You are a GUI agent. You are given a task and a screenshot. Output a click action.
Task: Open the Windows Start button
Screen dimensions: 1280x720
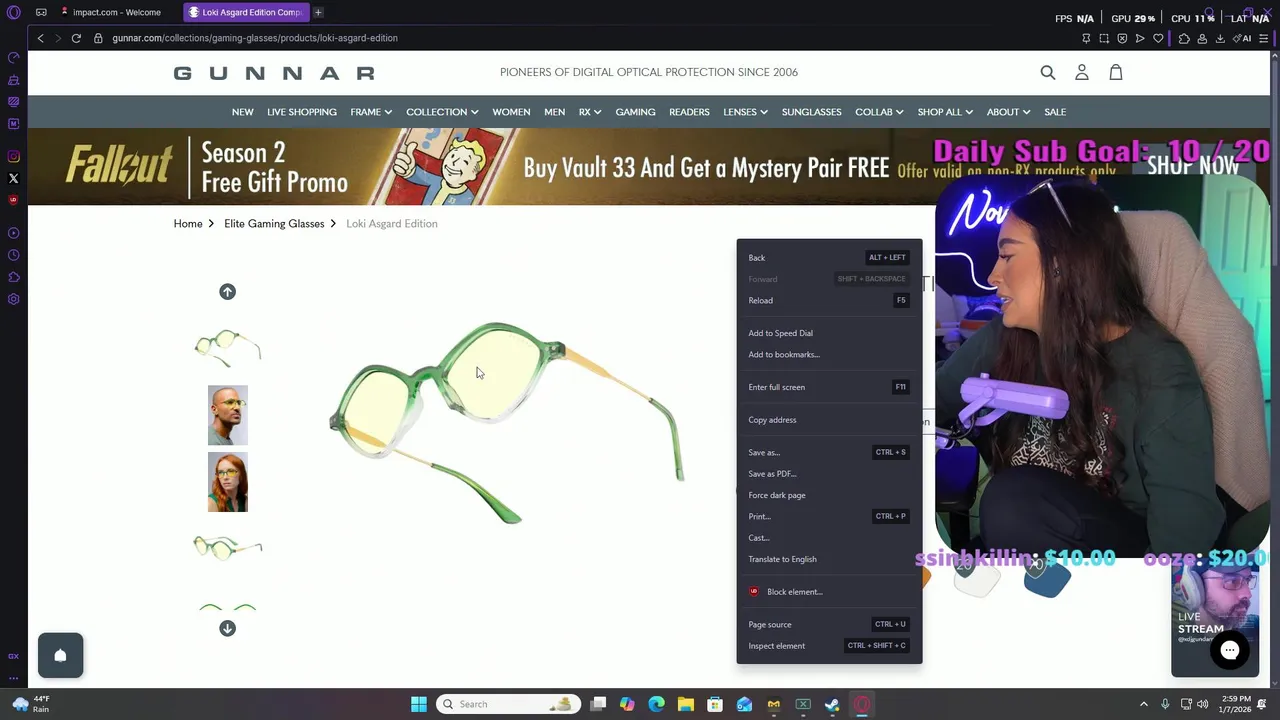click(x=419, y=704)
